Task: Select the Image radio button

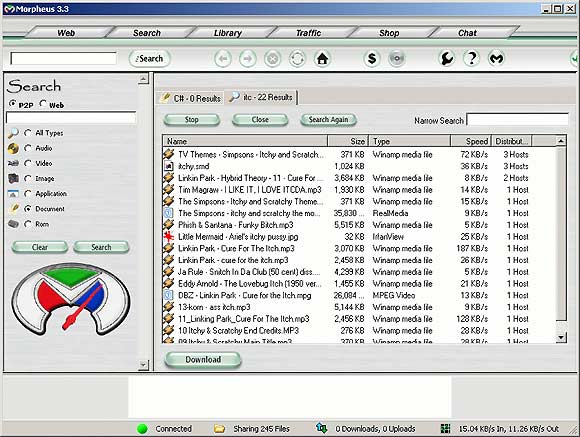Action: point(28,178)
